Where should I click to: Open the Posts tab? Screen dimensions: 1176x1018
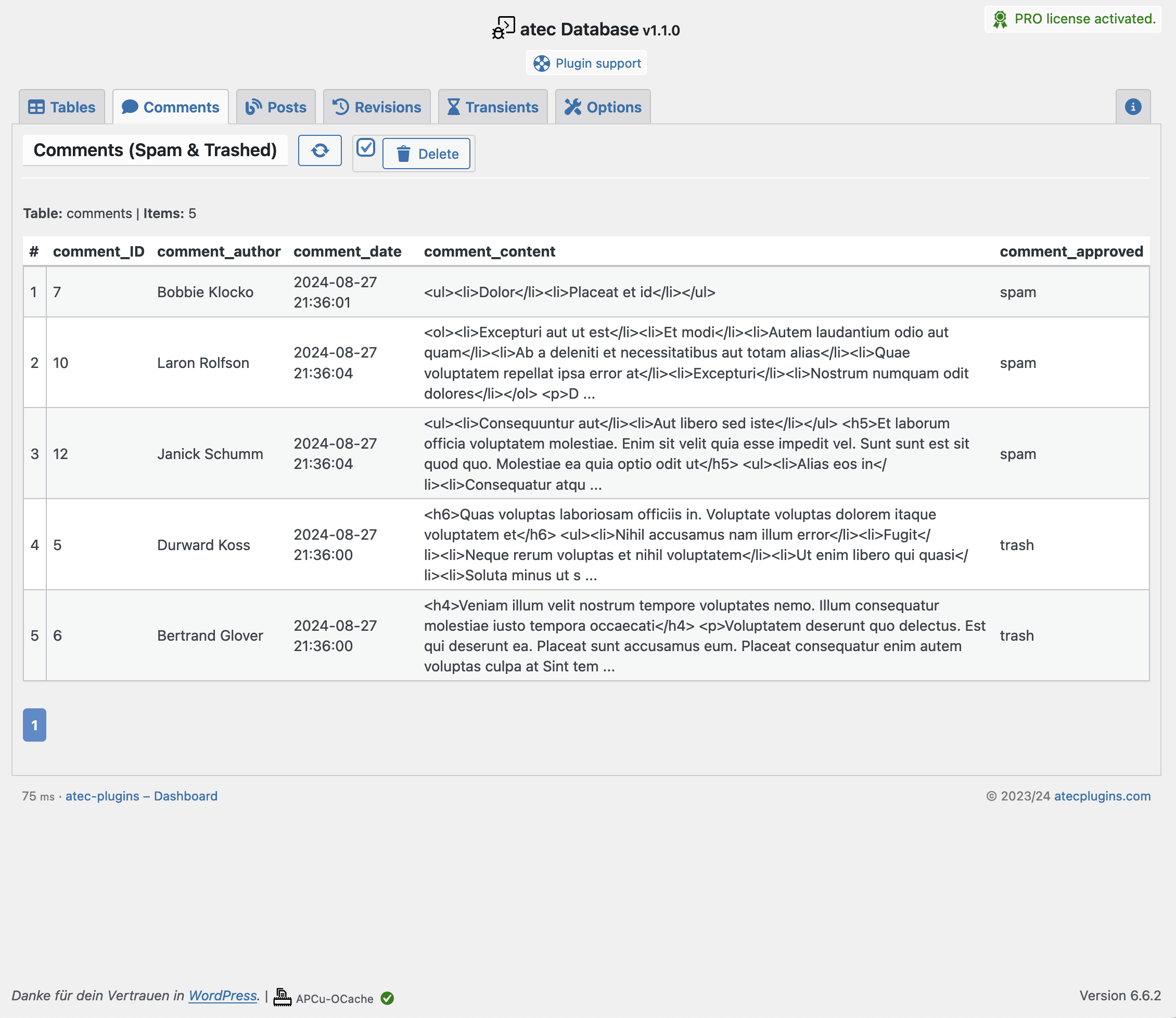click(x=276, y=107)
